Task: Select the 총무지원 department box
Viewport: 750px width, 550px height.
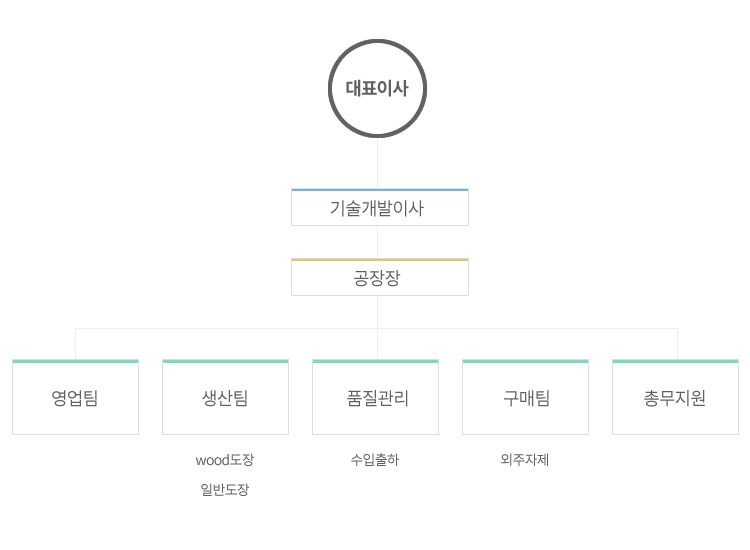Action: click(x=675, y=397)
